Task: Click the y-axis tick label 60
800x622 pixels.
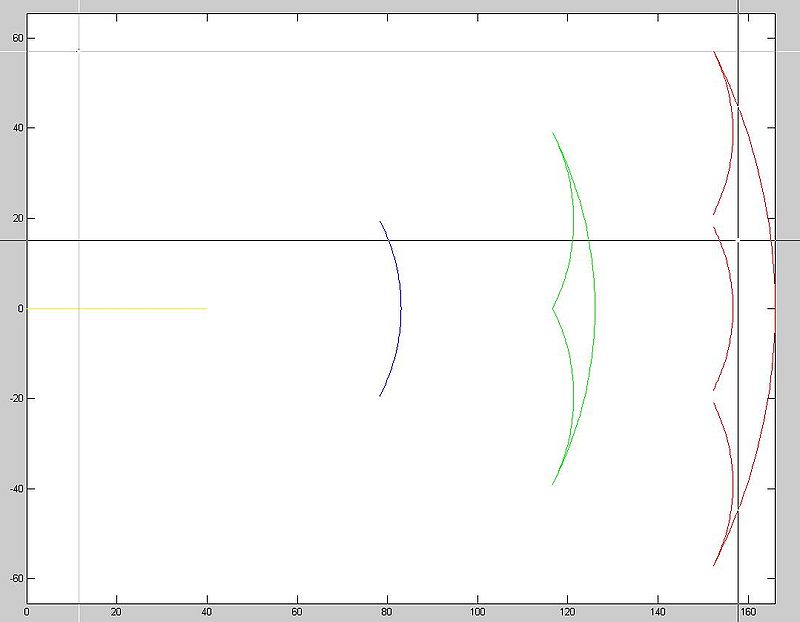Action: coord(13,38)
